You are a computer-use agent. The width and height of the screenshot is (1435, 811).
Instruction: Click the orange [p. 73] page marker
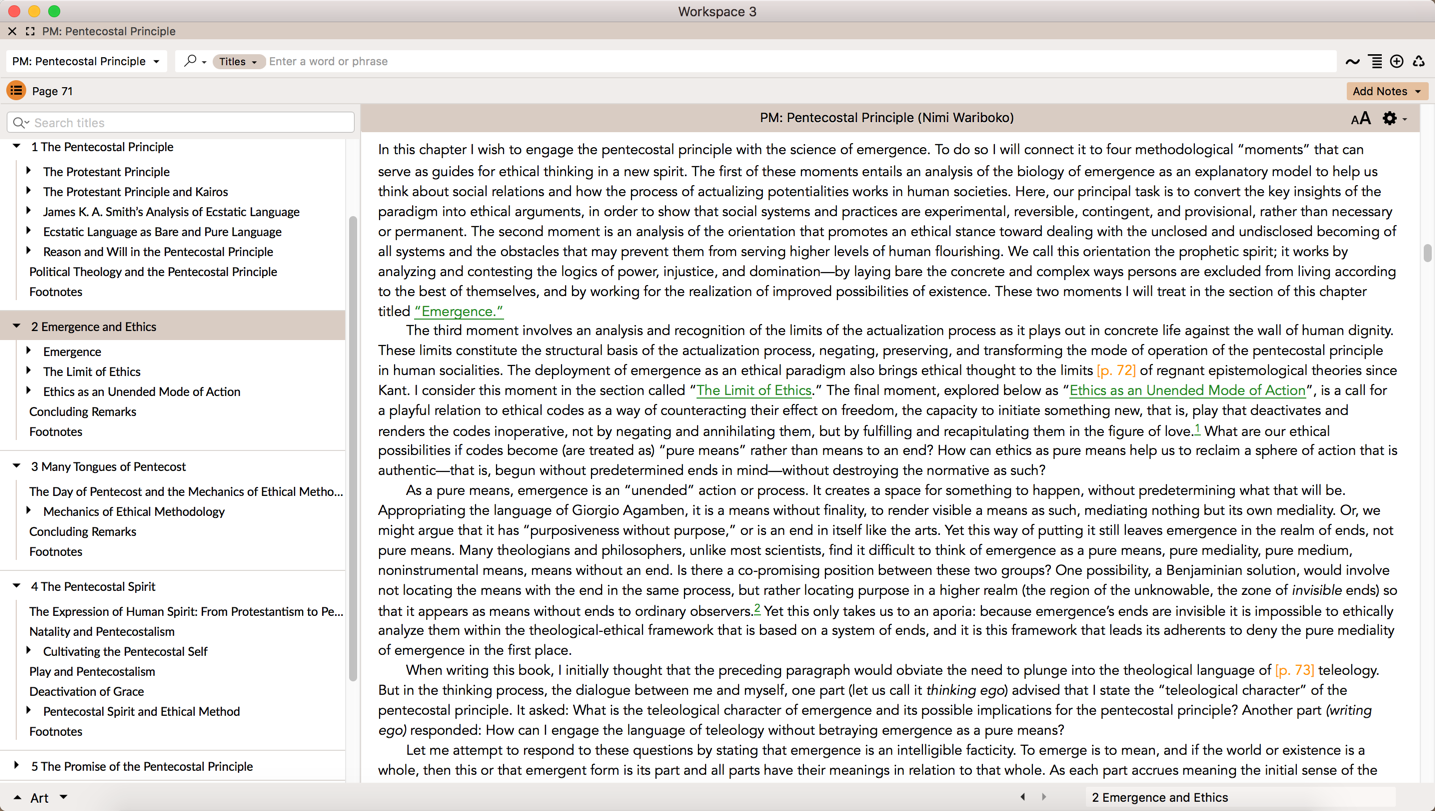click(x=1295, y=671)
